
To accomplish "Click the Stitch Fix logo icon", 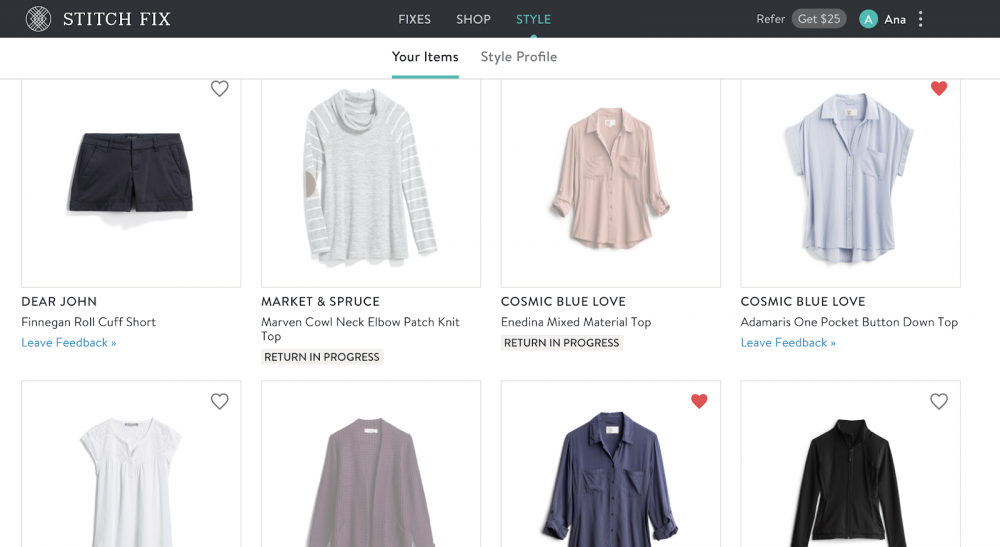I will [x=38, y=19].
